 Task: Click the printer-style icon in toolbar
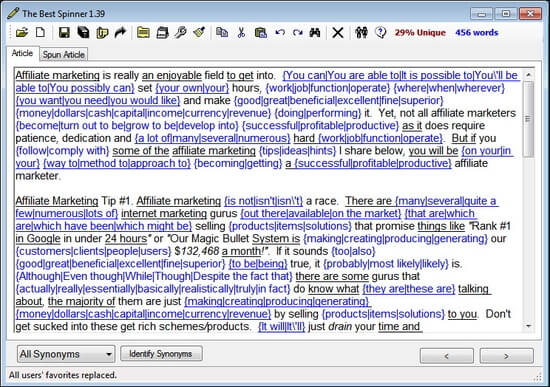point(162,33)
